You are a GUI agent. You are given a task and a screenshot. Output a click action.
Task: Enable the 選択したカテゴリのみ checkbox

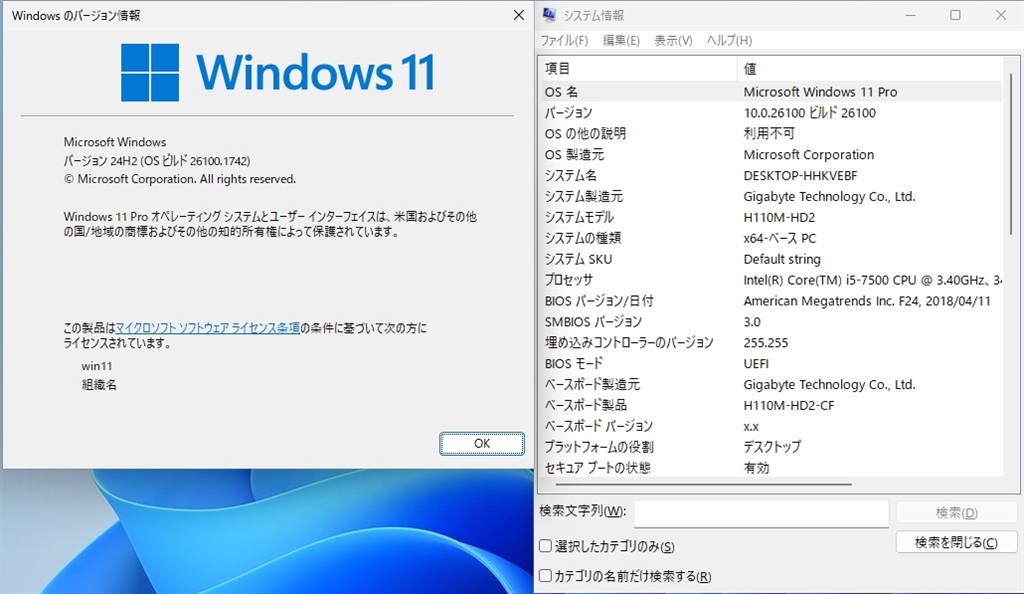545,546
